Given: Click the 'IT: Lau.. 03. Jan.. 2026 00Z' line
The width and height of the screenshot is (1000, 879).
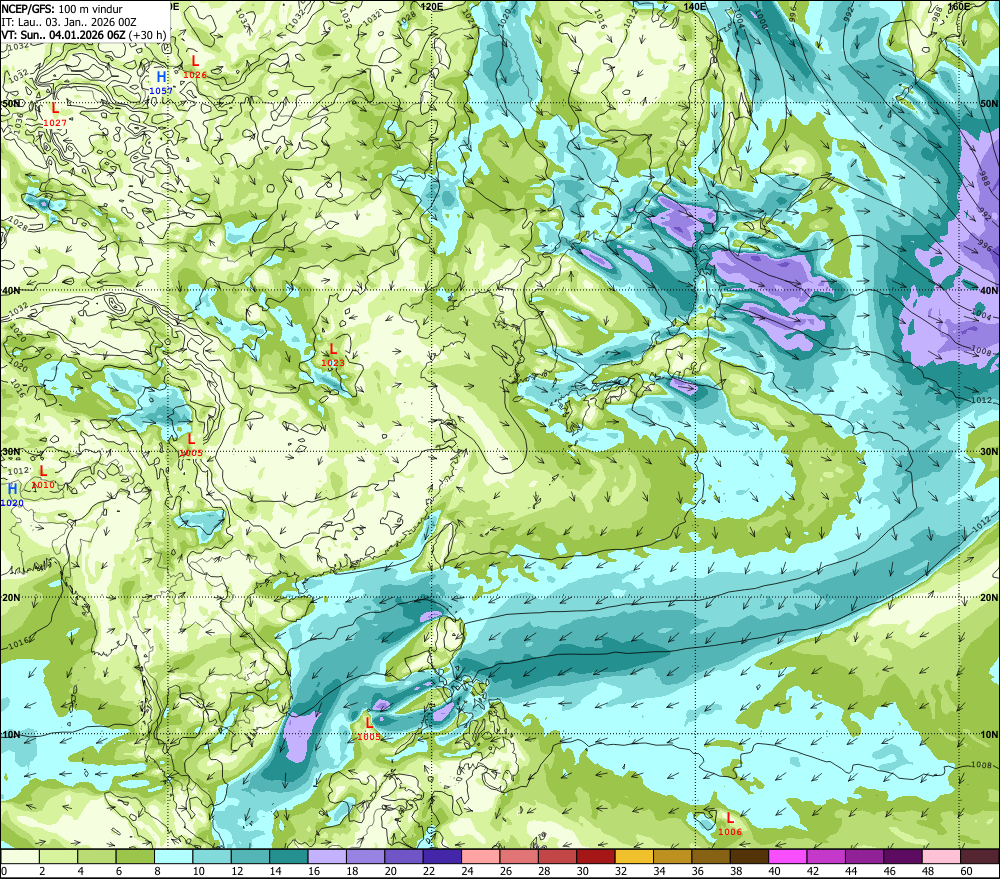Looking at the screenshot, I should [69, 22].
